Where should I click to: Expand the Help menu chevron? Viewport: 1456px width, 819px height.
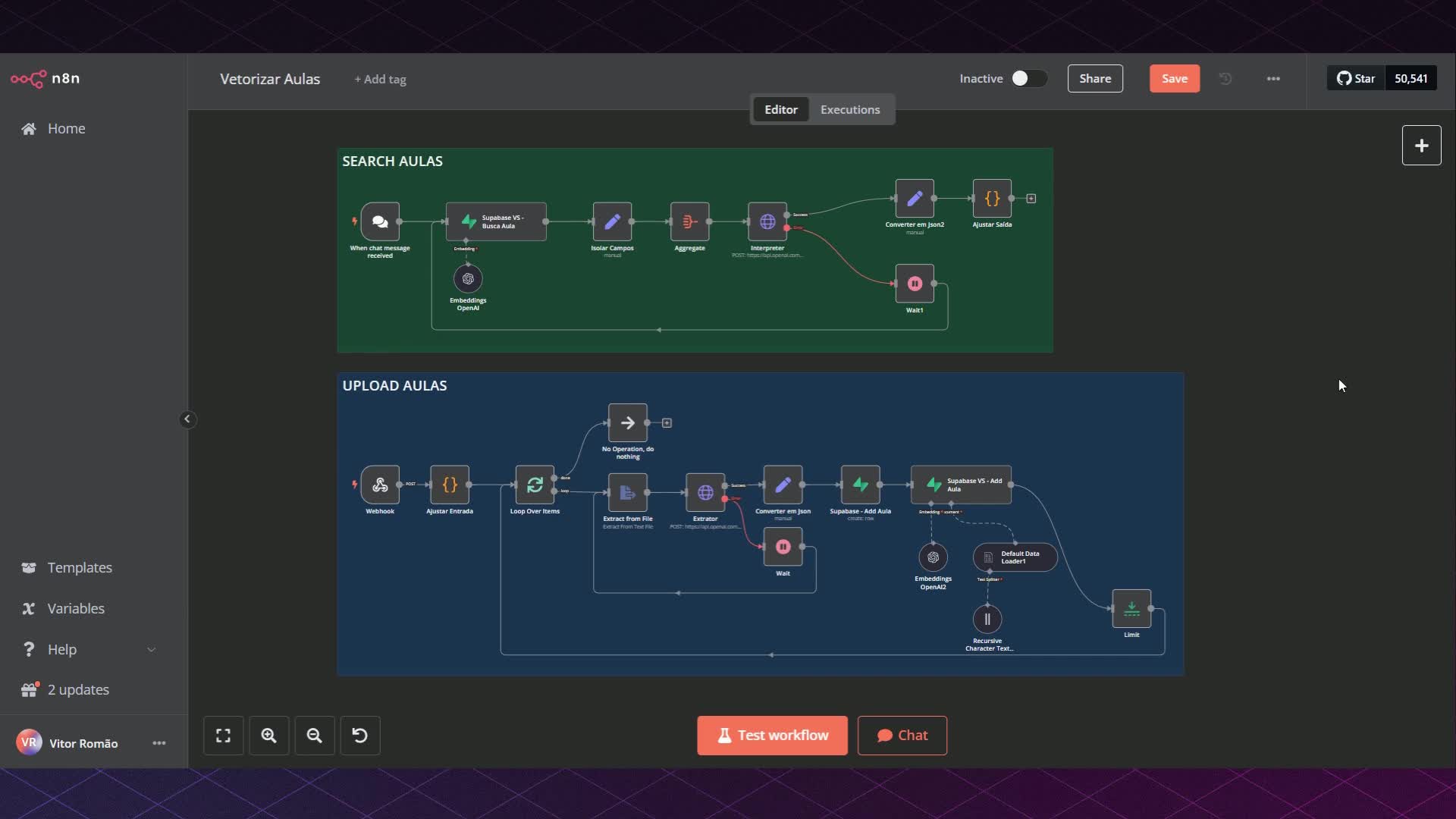click(x=151, y=650)
